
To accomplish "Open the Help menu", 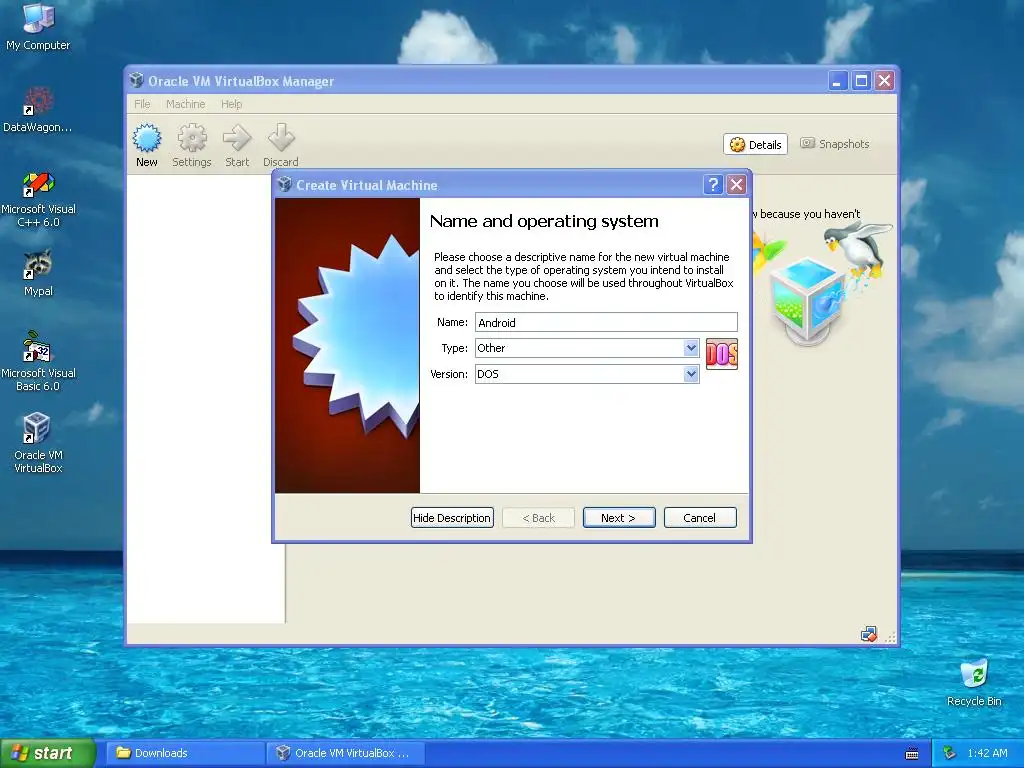I will click(x=231, y=104).
